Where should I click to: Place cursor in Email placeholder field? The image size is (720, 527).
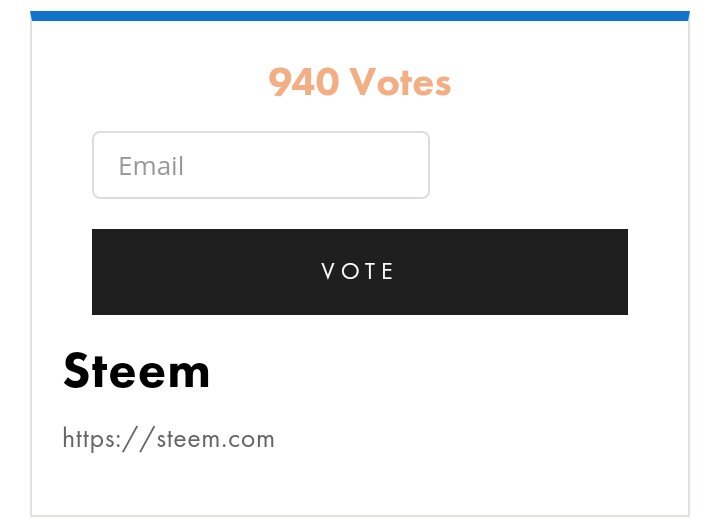pyautogui.click(x=260, y=165)
